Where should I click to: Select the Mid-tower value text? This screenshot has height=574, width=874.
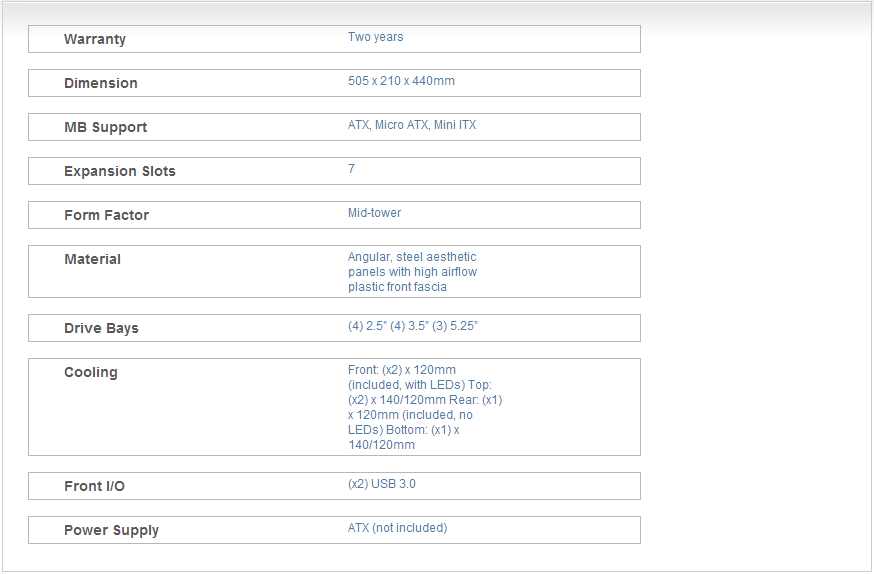[374, 213]
